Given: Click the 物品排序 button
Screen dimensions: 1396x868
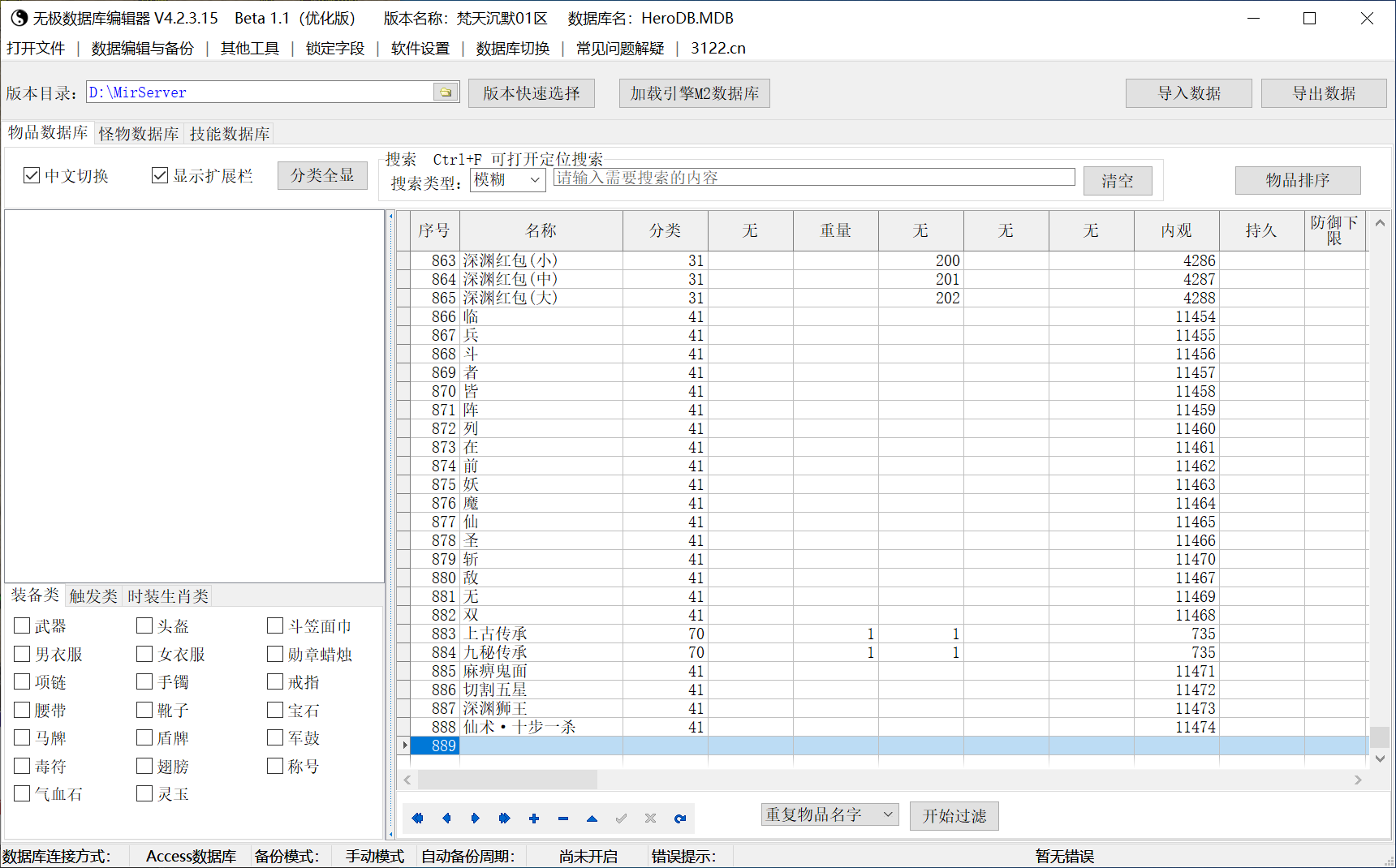Looking at the screenshot, I should (x=1298, y=180).
